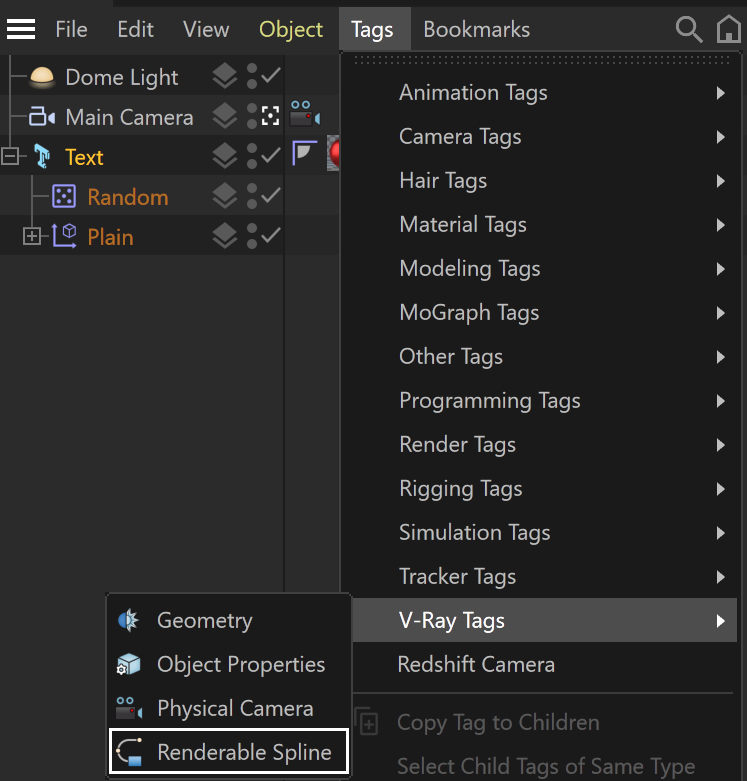Click the search magnifier icon
Image resolution: width=747 pixels, height=781 pixels.
pyautogui.click(x=689, y=29)
